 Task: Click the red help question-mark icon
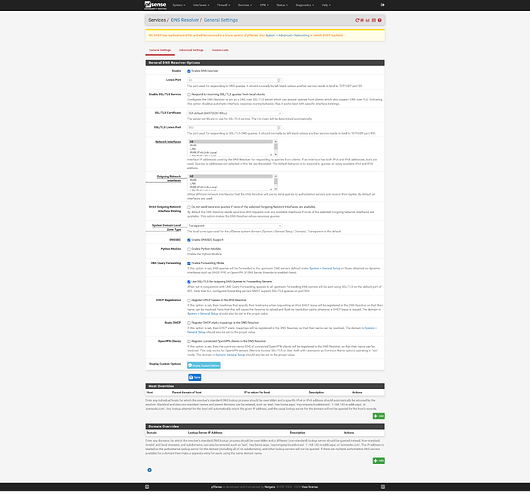[380, 20]
